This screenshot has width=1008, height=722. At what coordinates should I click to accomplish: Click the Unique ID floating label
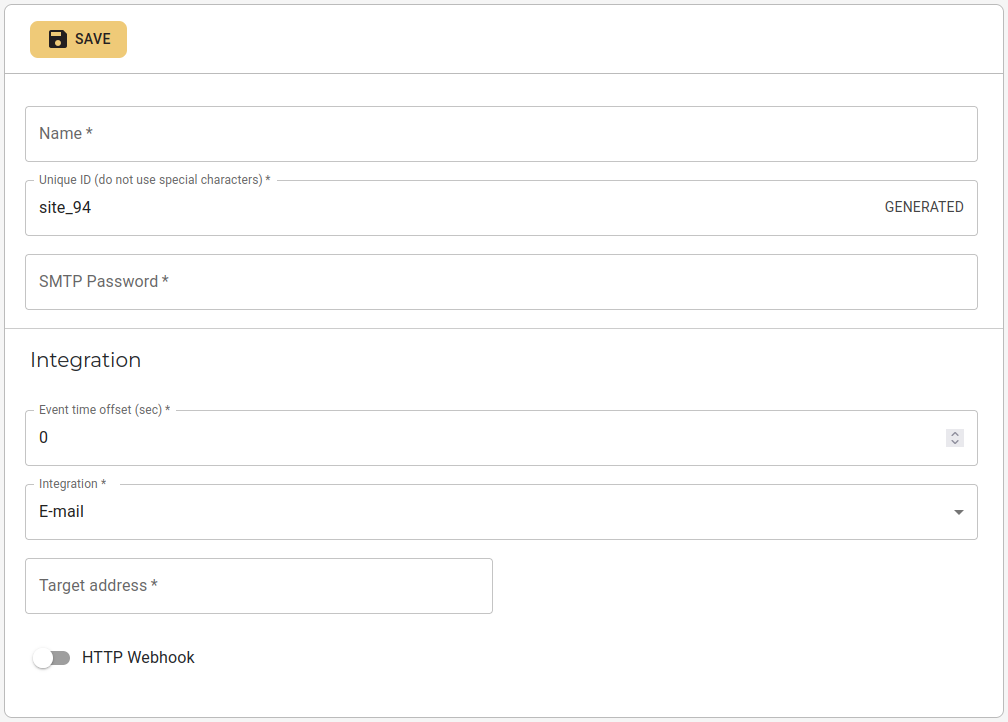[154, 180]
